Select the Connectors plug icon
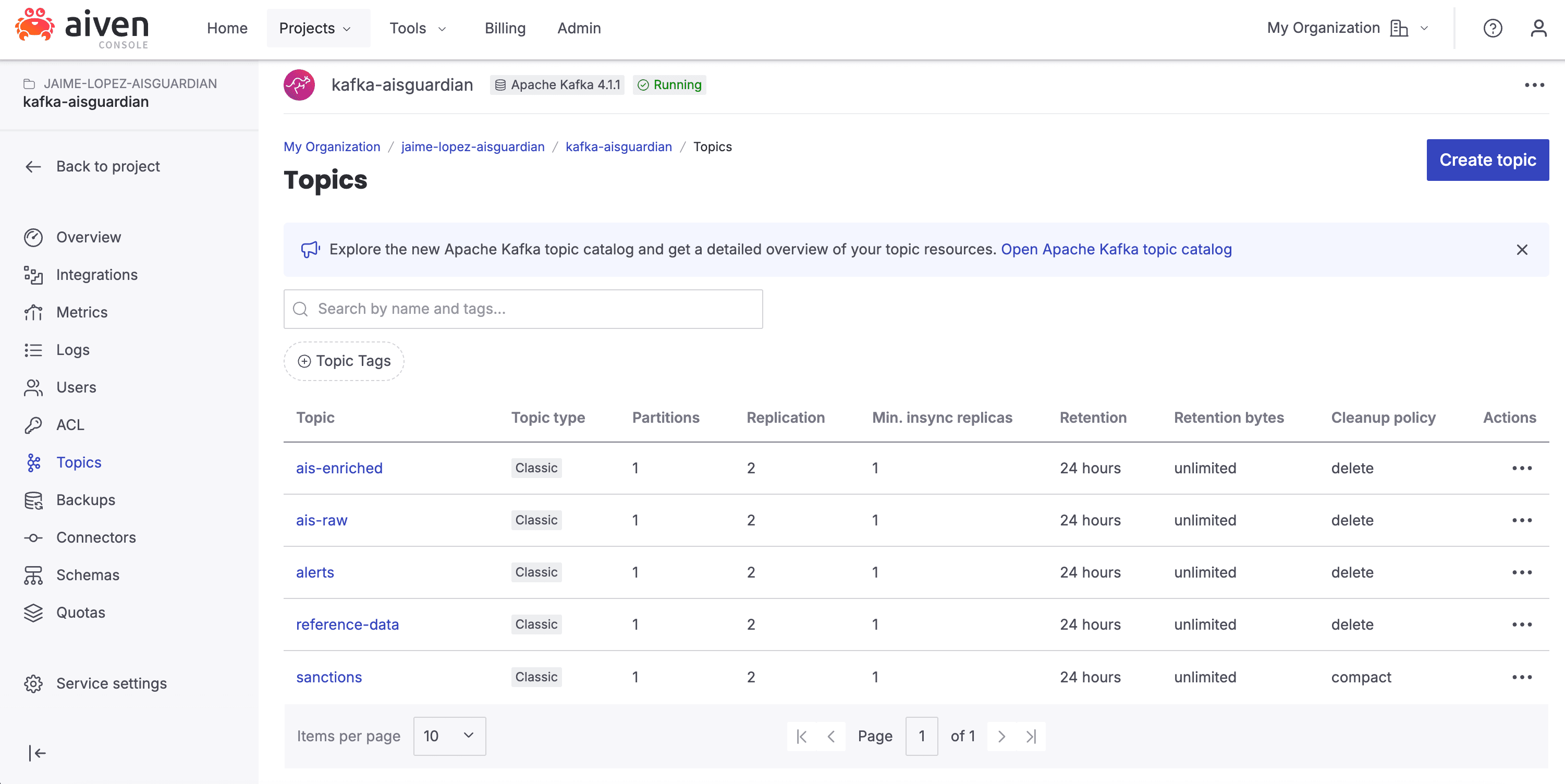The height and width of the screenshot is (784, 1565). pyautogui.click(x=33, y=537)
